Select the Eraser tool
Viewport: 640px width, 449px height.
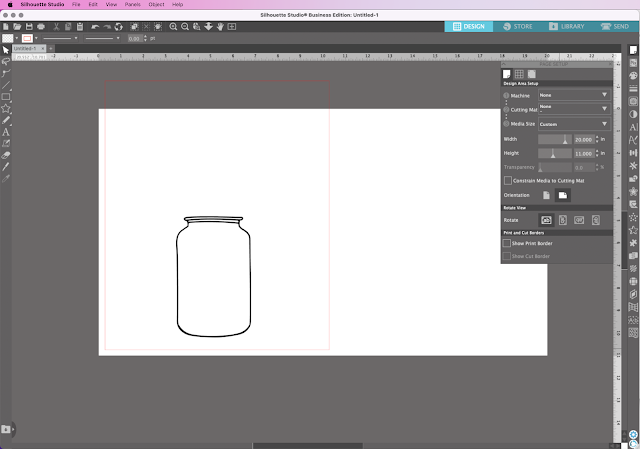coord(6,156)
